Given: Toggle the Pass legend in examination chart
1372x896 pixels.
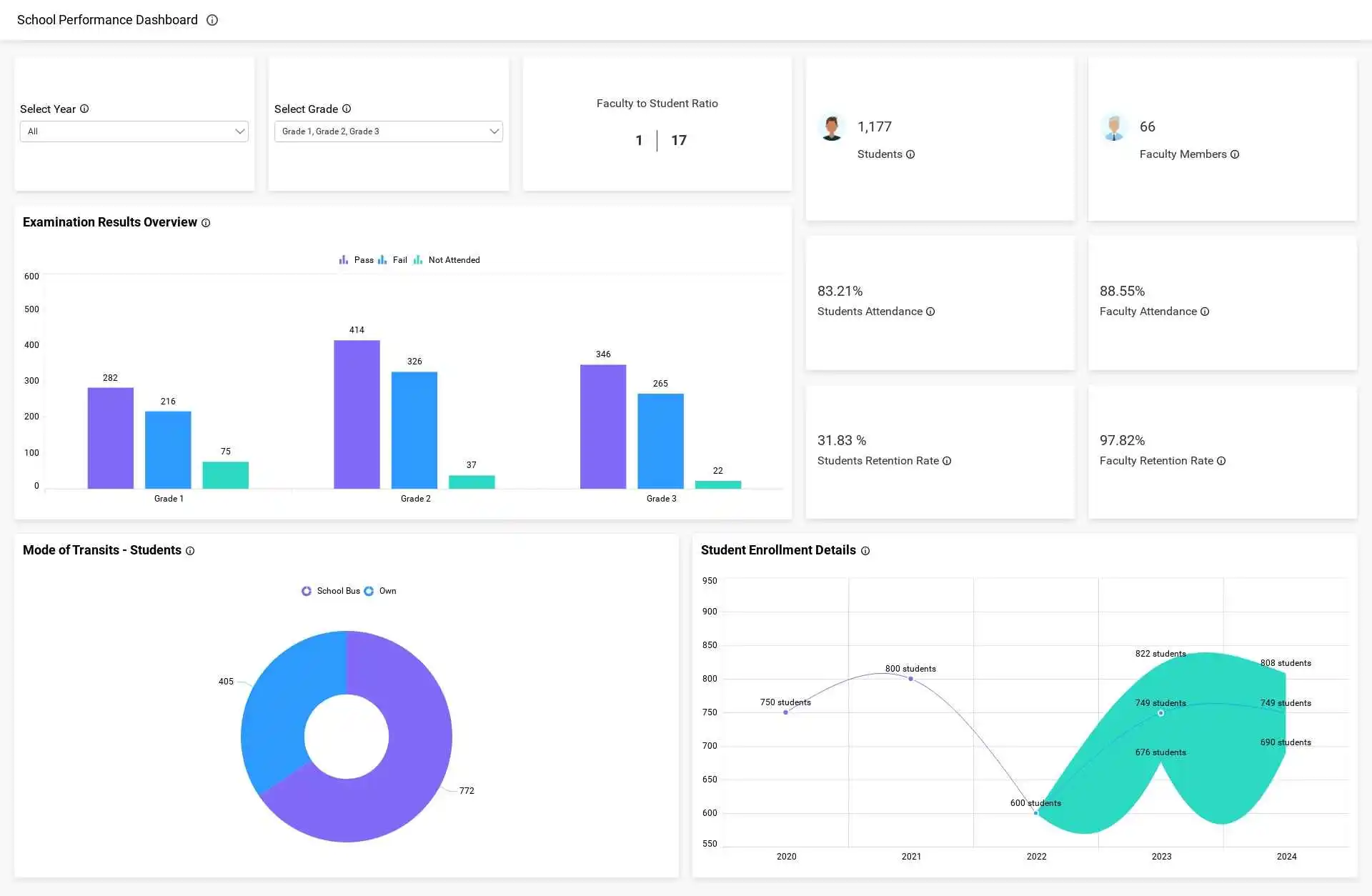Looking at the screenshot, I should [357, 259].
